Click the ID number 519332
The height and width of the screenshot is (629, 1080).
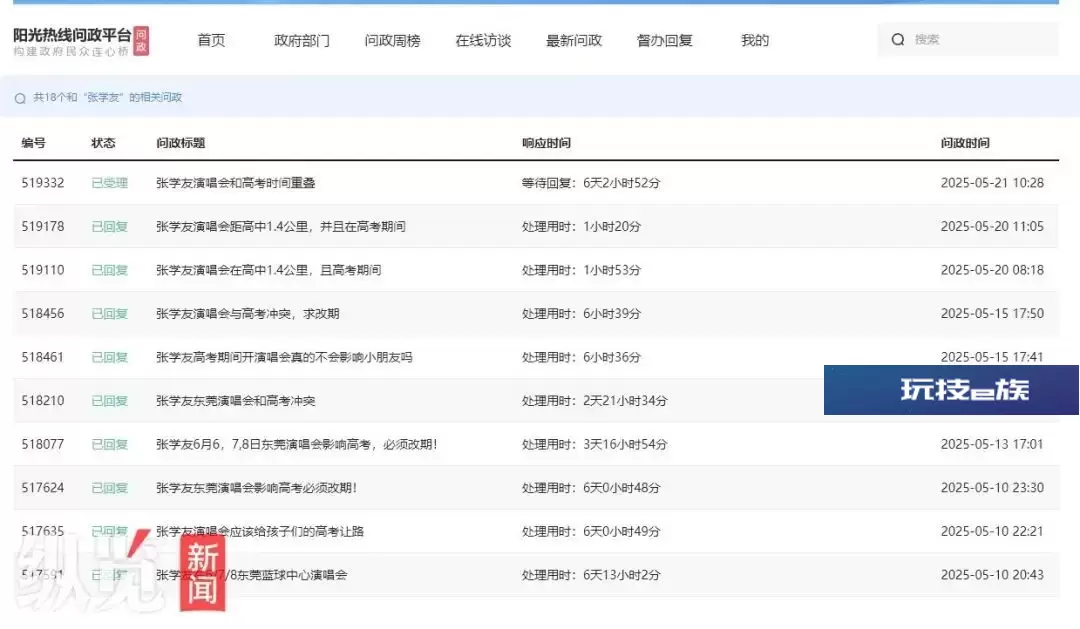coord(43,183)
